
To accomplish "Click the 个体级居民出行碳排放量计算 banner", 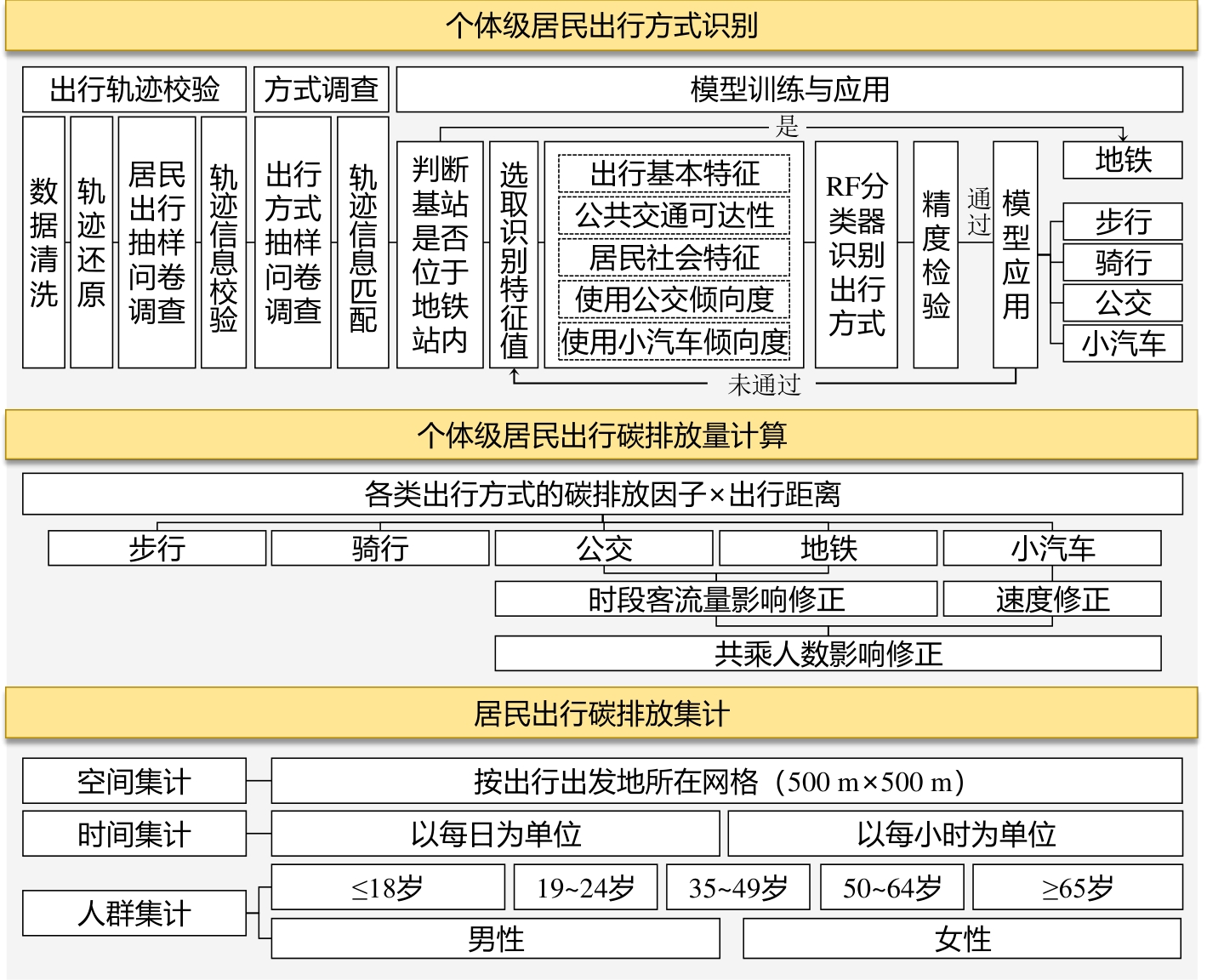I will (602, 435).
